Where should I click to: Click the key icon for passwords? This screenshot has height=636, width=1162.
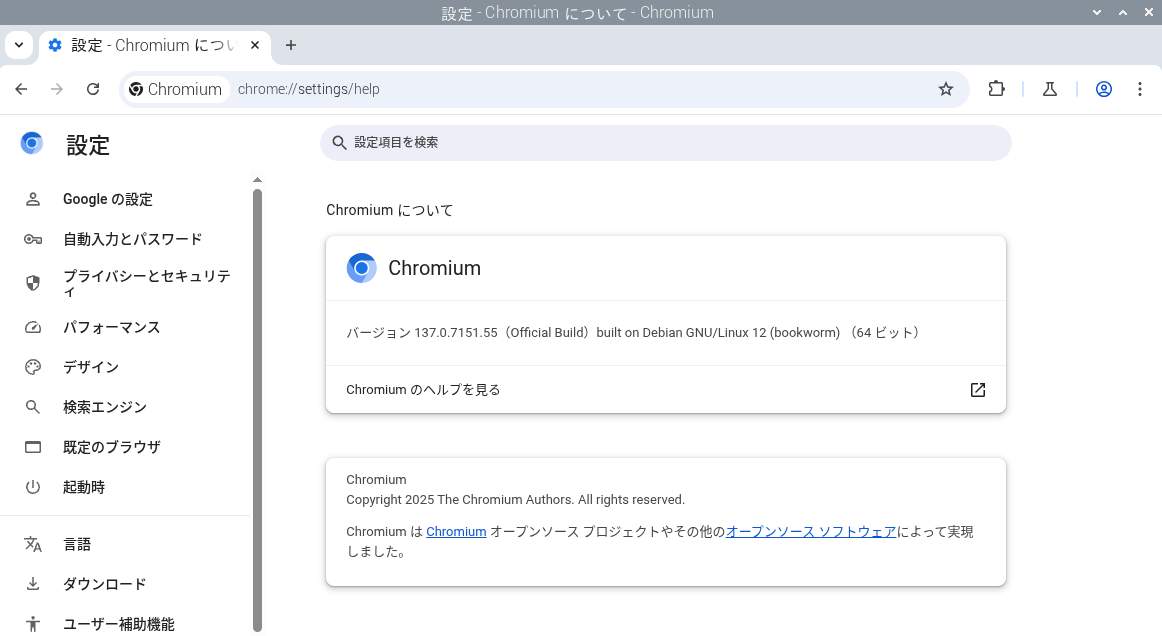(x=33, y=239)
